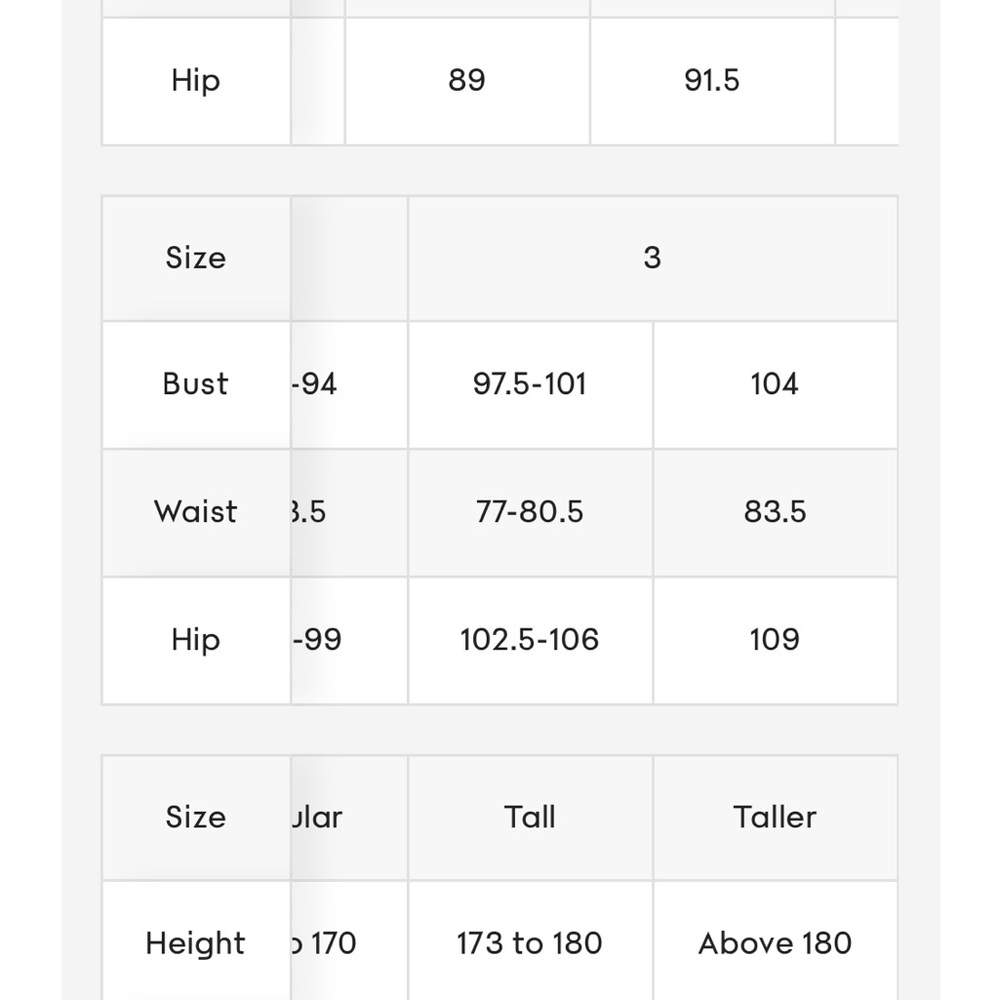Click the Hip 109 cell
1000x1000 pixels.
pyautogui.click(x=775, y=640)
